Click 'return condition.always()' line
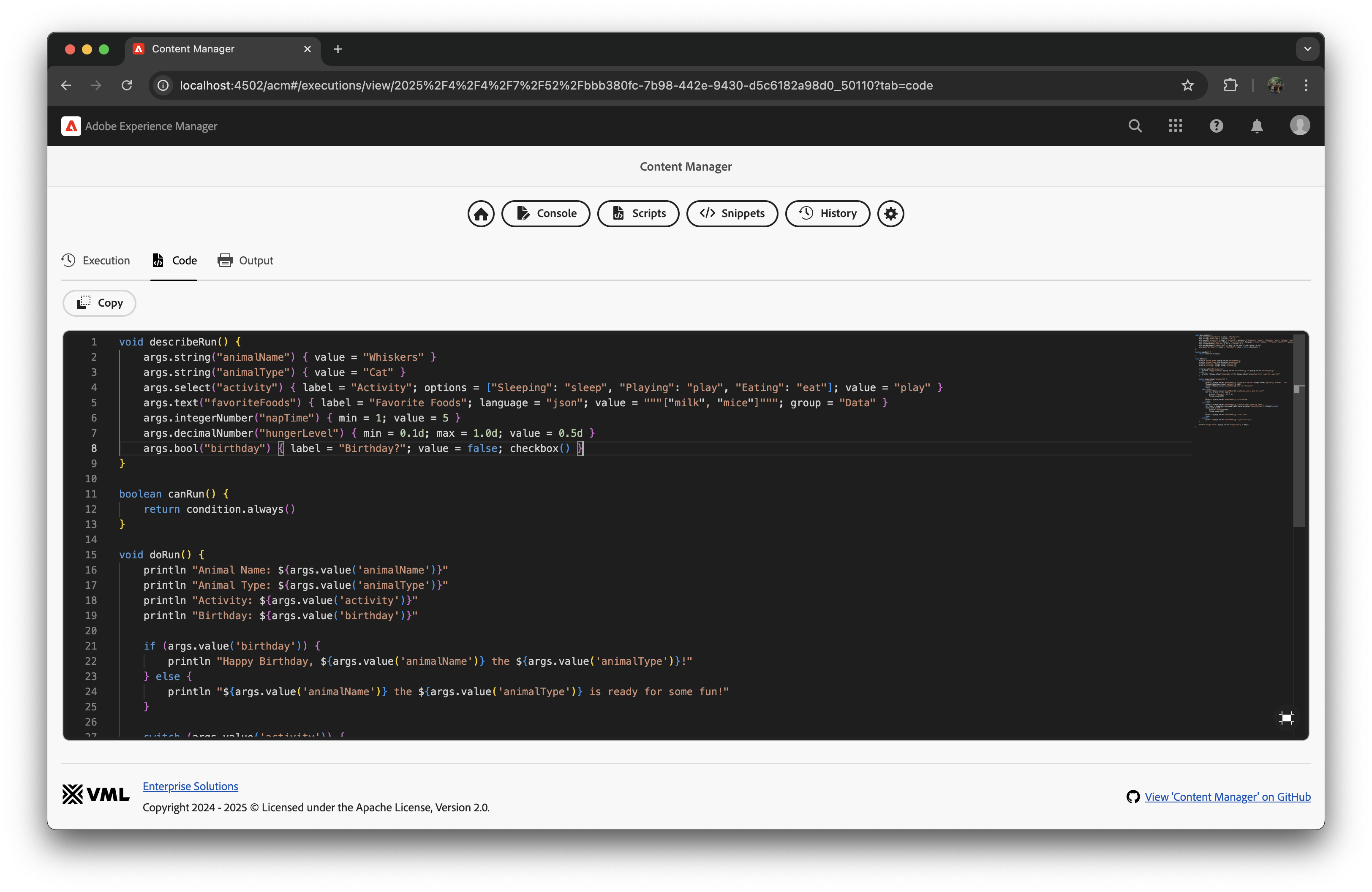Image resolution: width=1372 pixels, height=892 pixels. pyautogui.click(x=219, y=509)
